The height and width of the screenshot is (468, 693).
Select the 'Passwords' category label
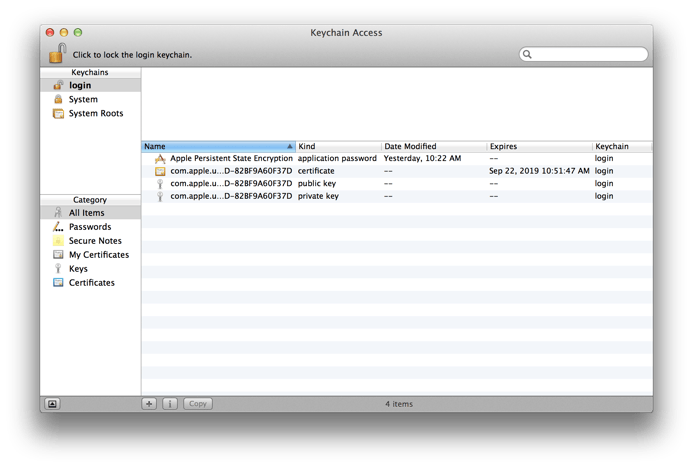click(x=90, y=227)
